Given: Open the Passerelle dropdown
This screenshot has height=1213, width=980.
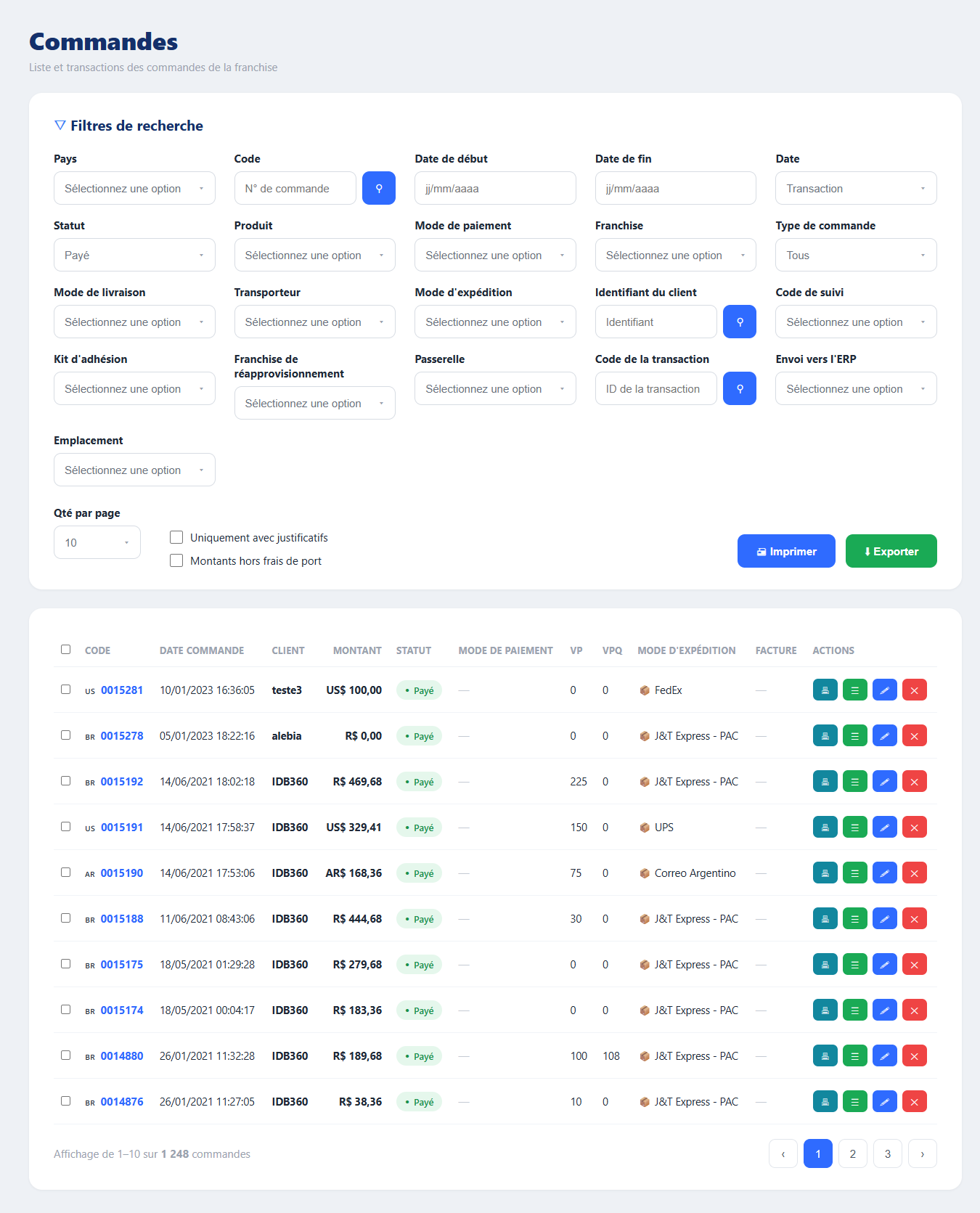Looking at the screenshot, I should (495, 388).
